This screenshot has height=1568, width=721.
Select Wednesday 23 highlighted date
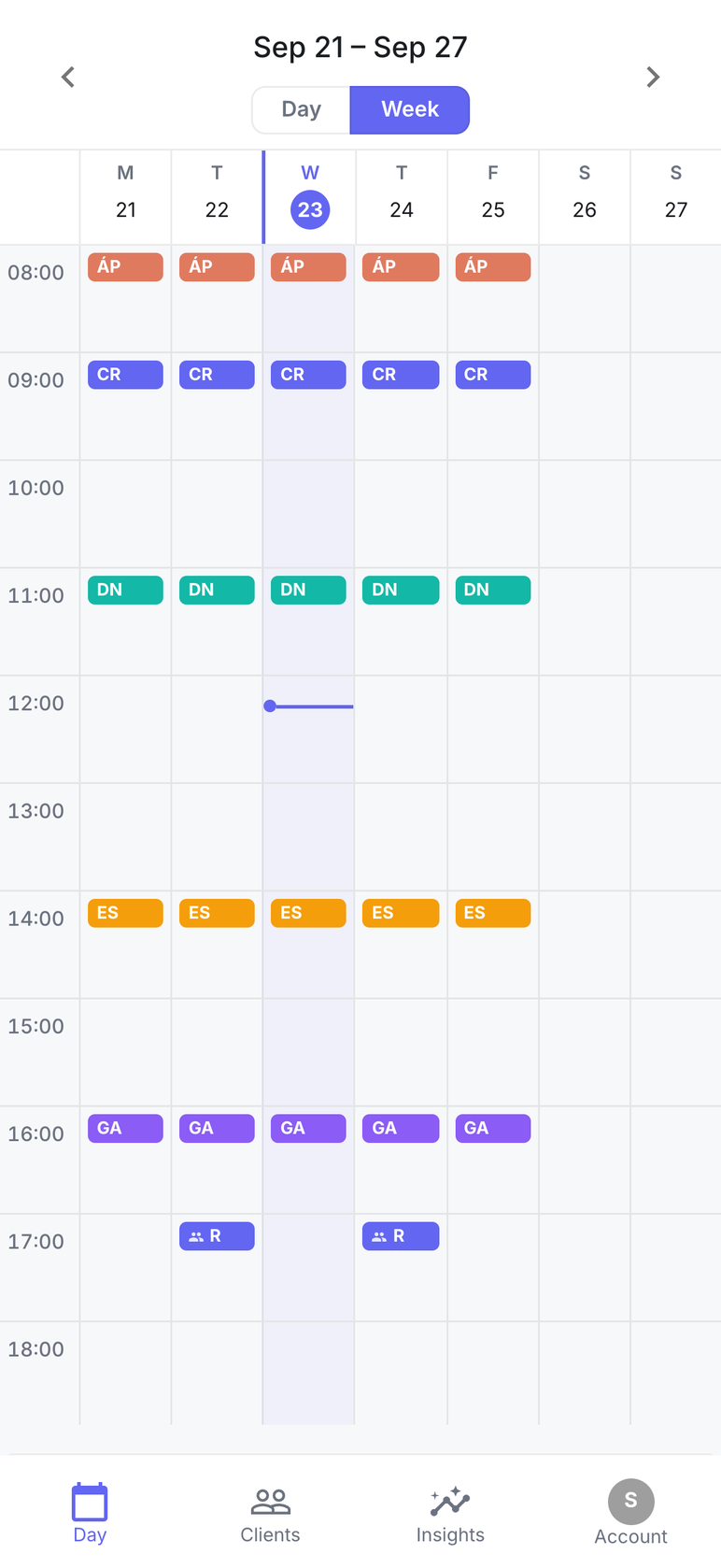[310, 209]
